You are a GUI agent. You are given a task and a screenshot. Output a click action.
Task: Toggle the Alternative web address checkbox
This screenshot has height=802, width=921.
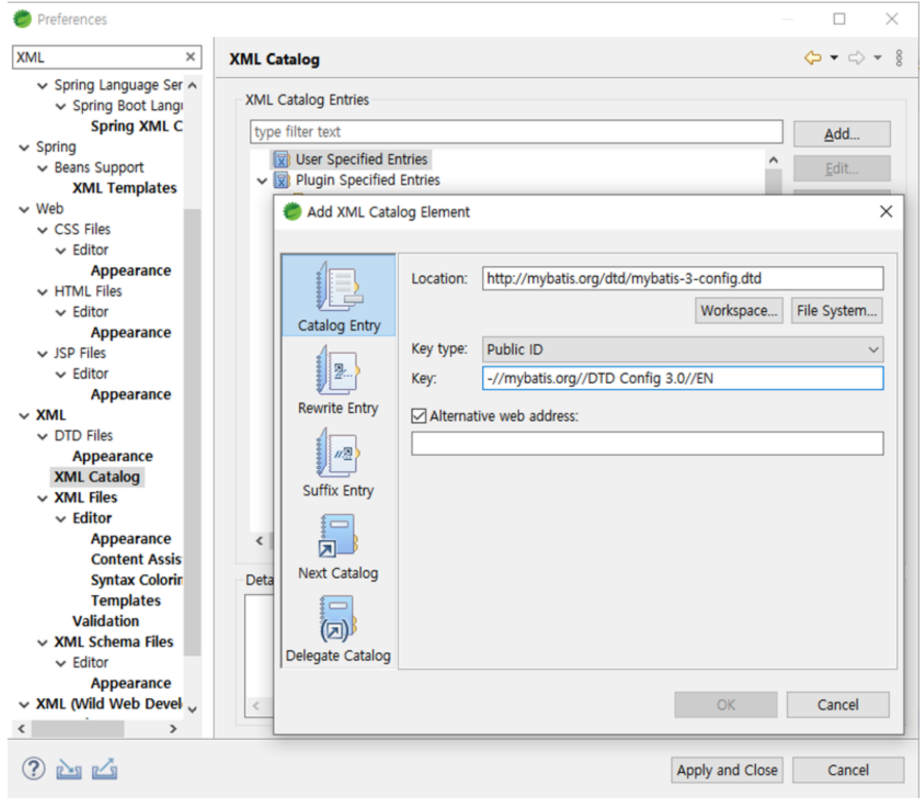418,416
